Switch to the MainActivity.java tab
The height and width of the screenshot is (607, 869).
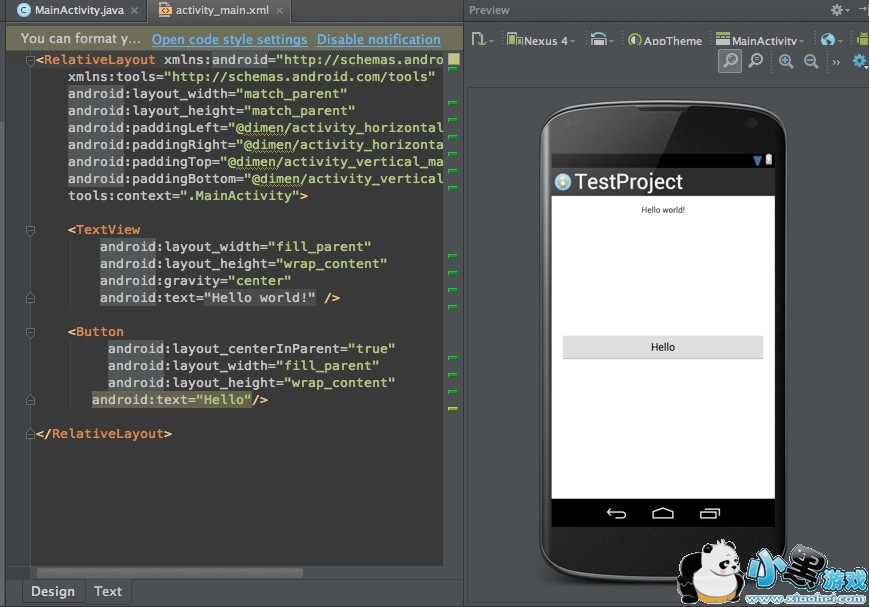click(70, 11)
